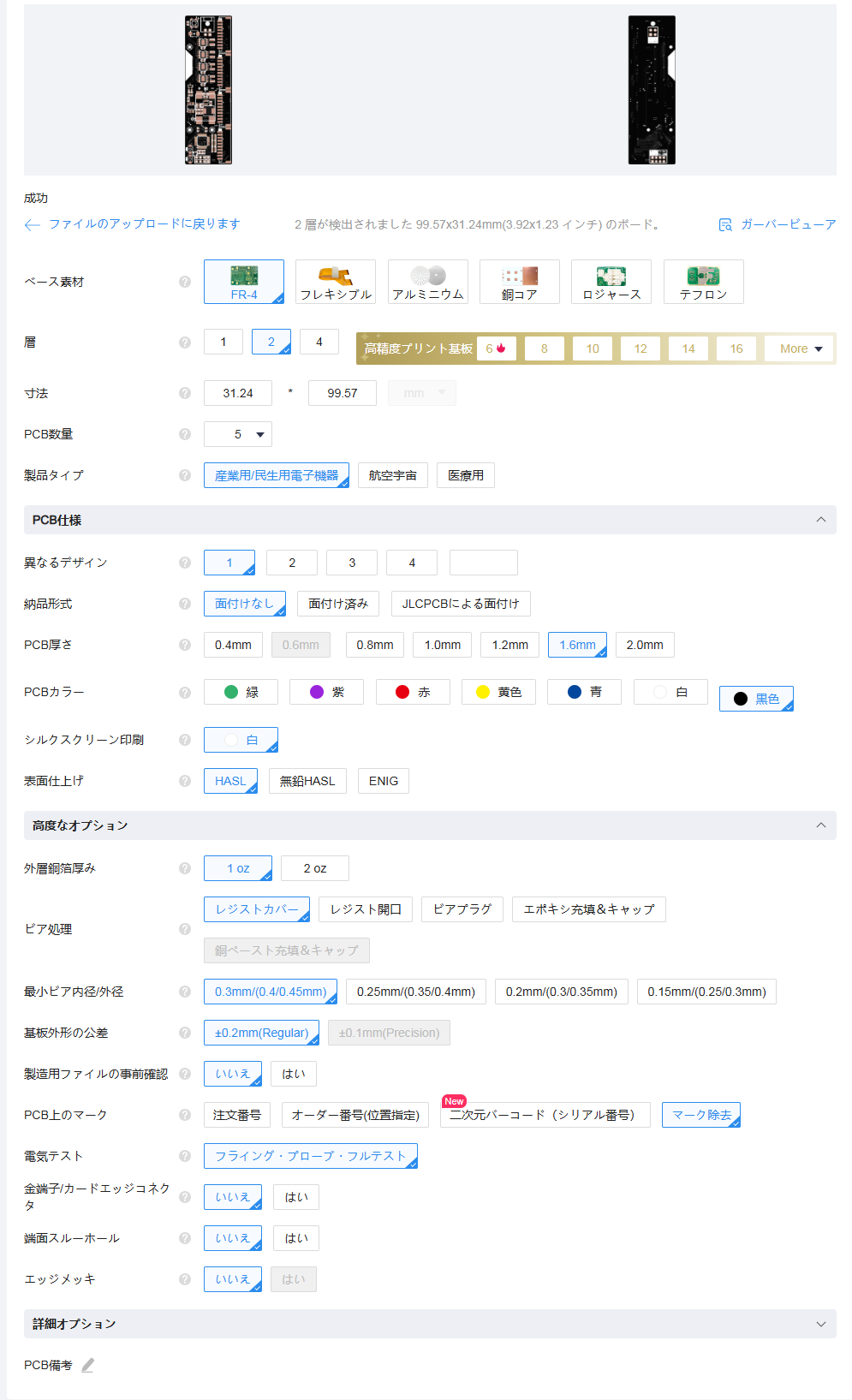The width and height of the screenshot is (852, 1400).
Task: Select ENIG surface finish
Action: [x=384, y=781]
